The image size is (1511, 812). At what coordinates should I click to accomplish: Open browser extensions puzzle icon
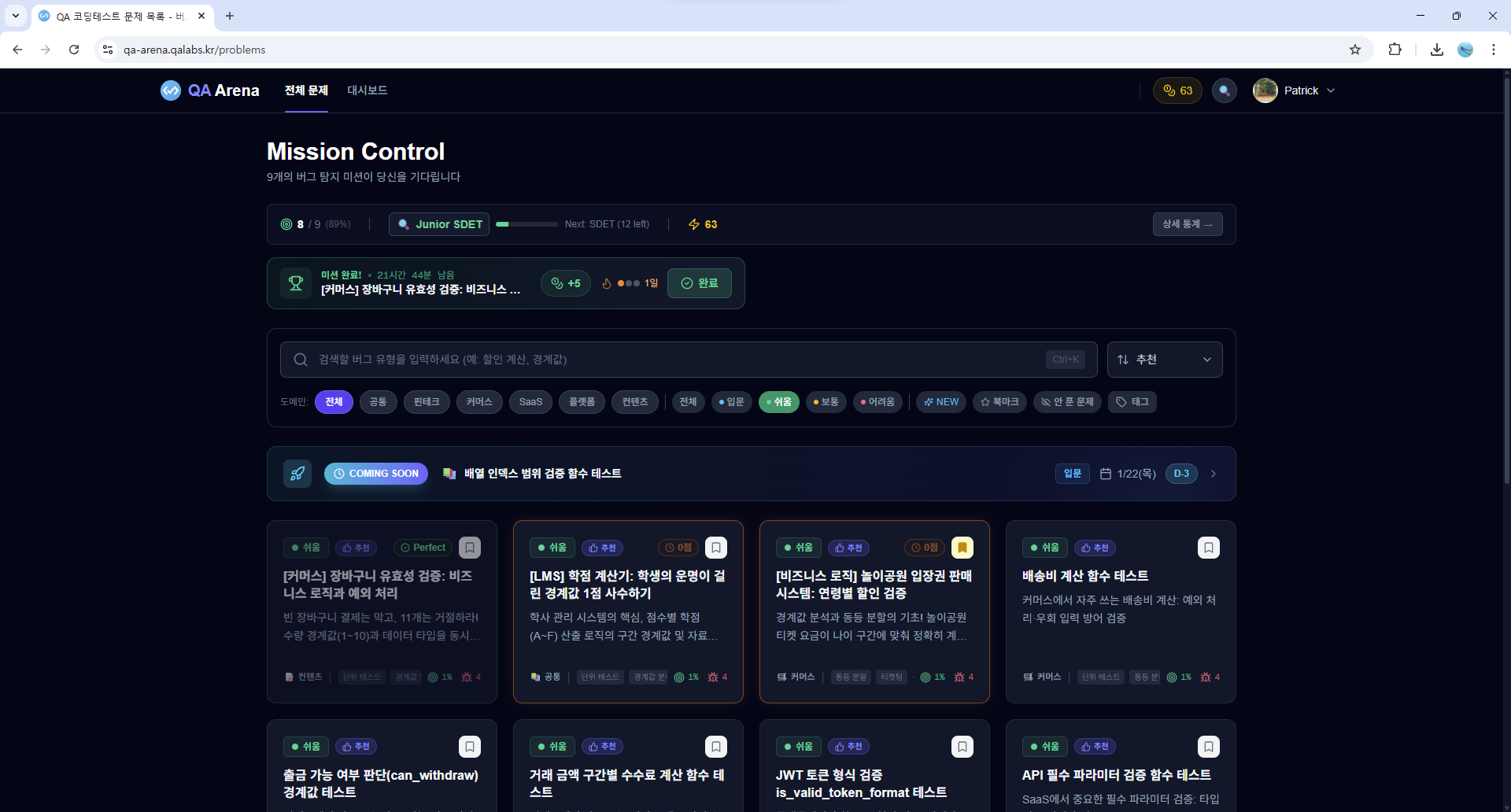(x=1395, y=50)
